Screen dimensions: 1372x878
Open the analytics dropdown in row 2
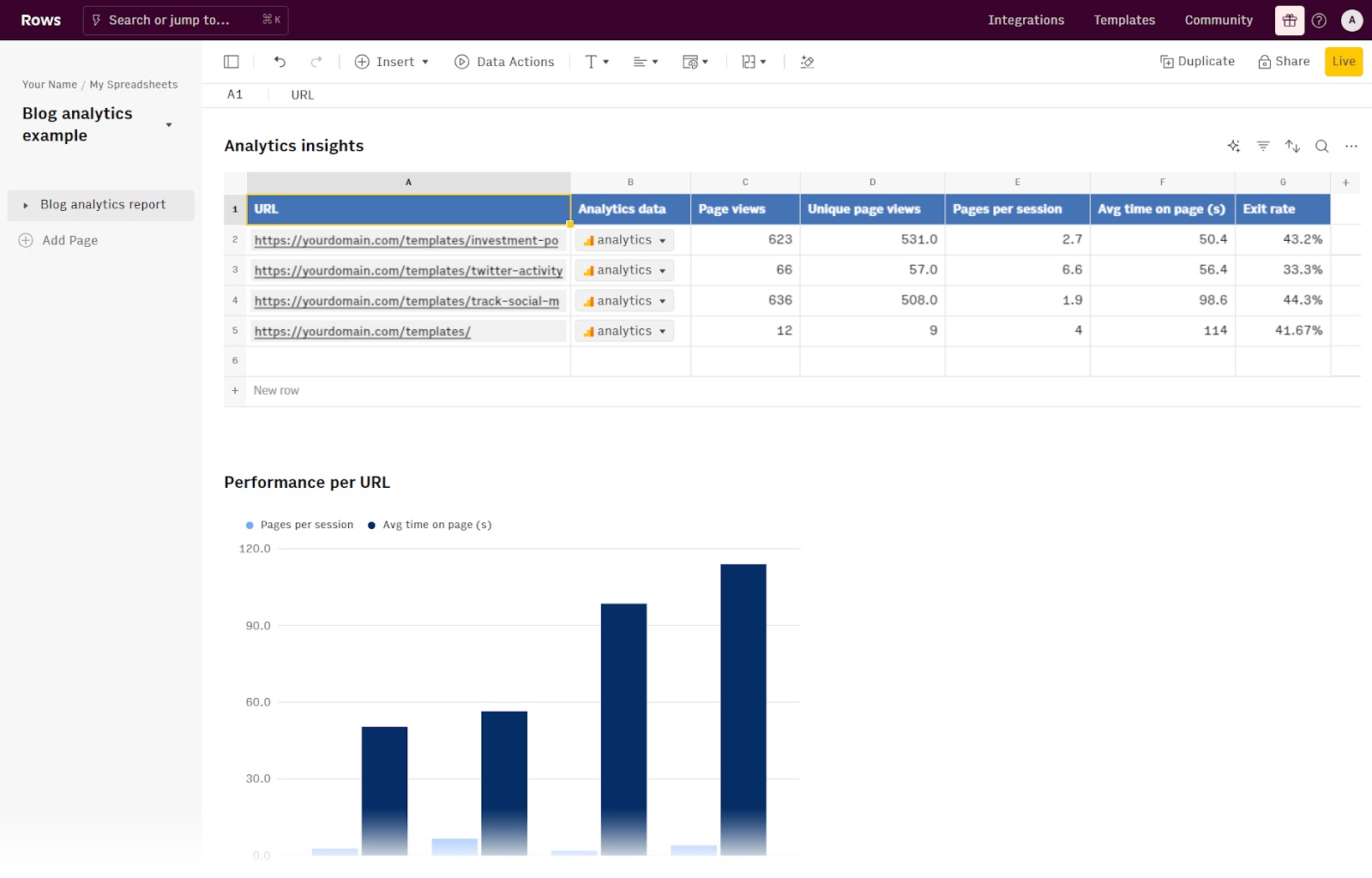point(624,240)
